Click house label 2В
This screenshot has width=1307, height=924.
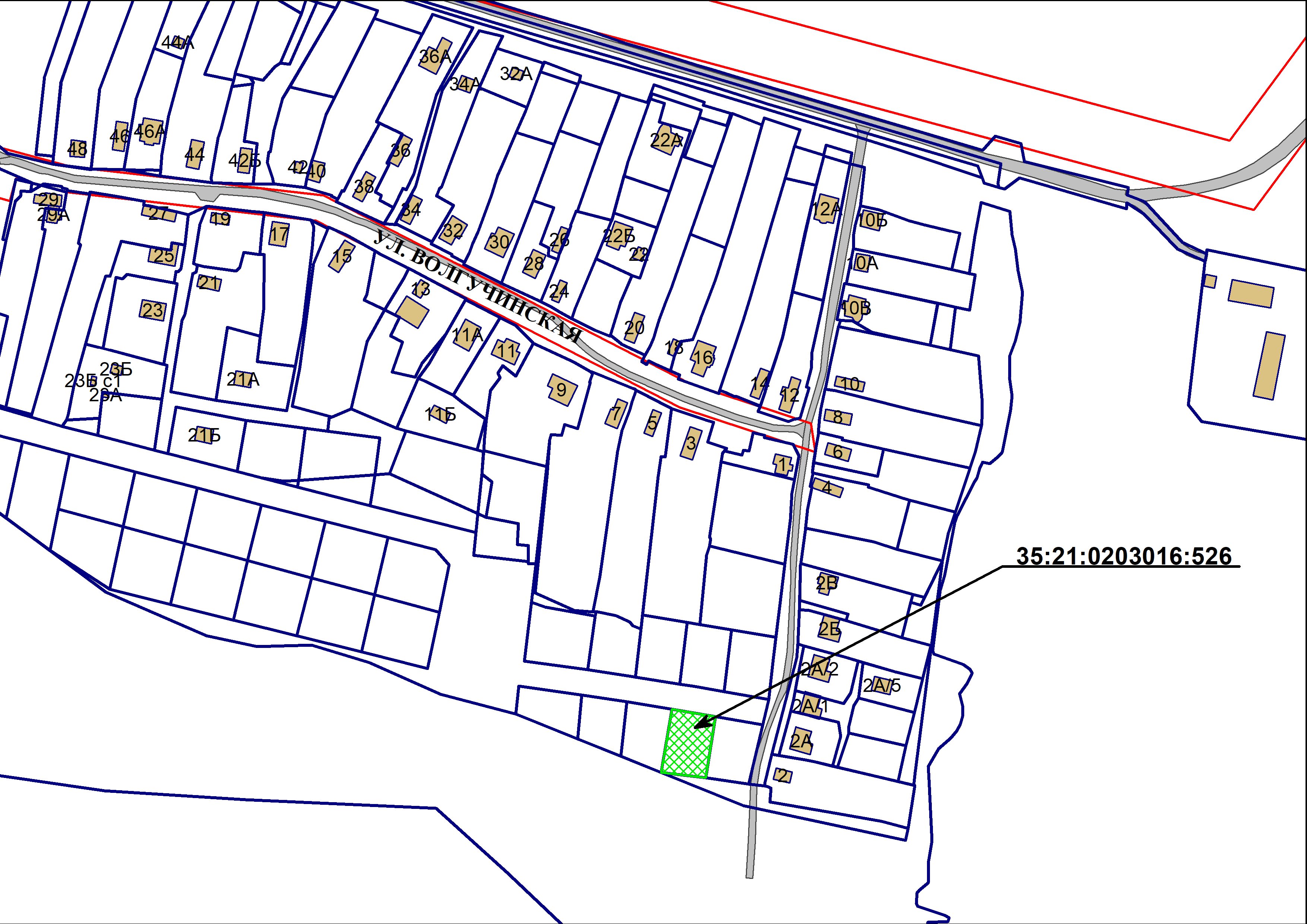[x=826, y=583]
